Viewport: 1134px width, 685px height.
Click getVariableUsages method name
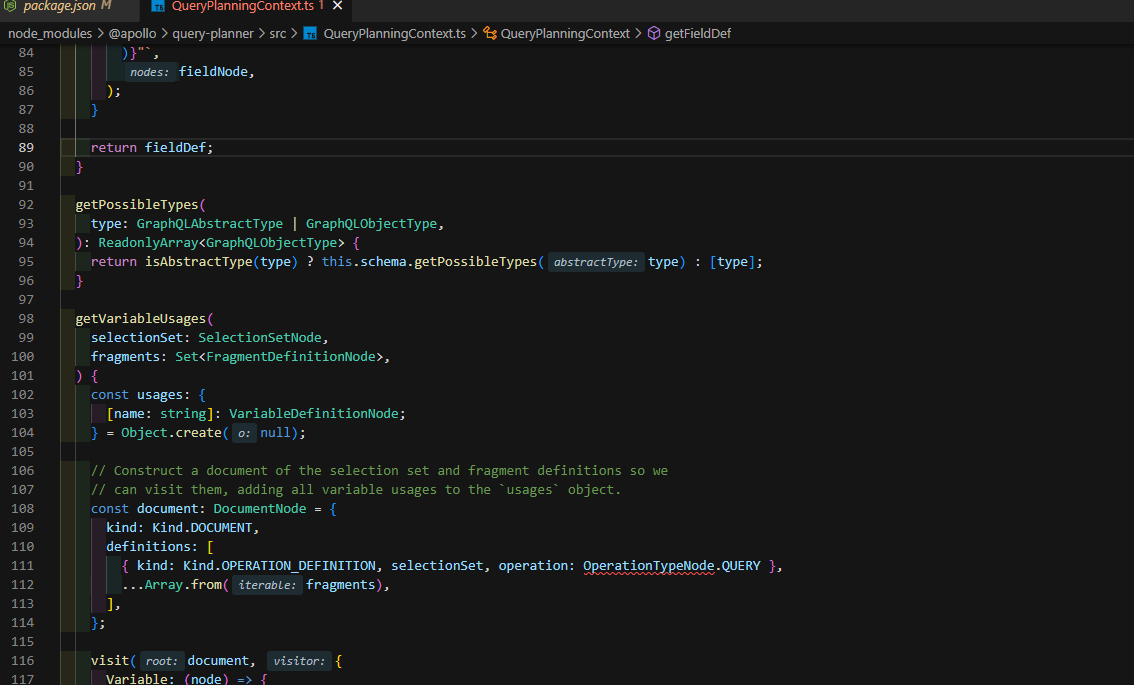tap(141, 318)
